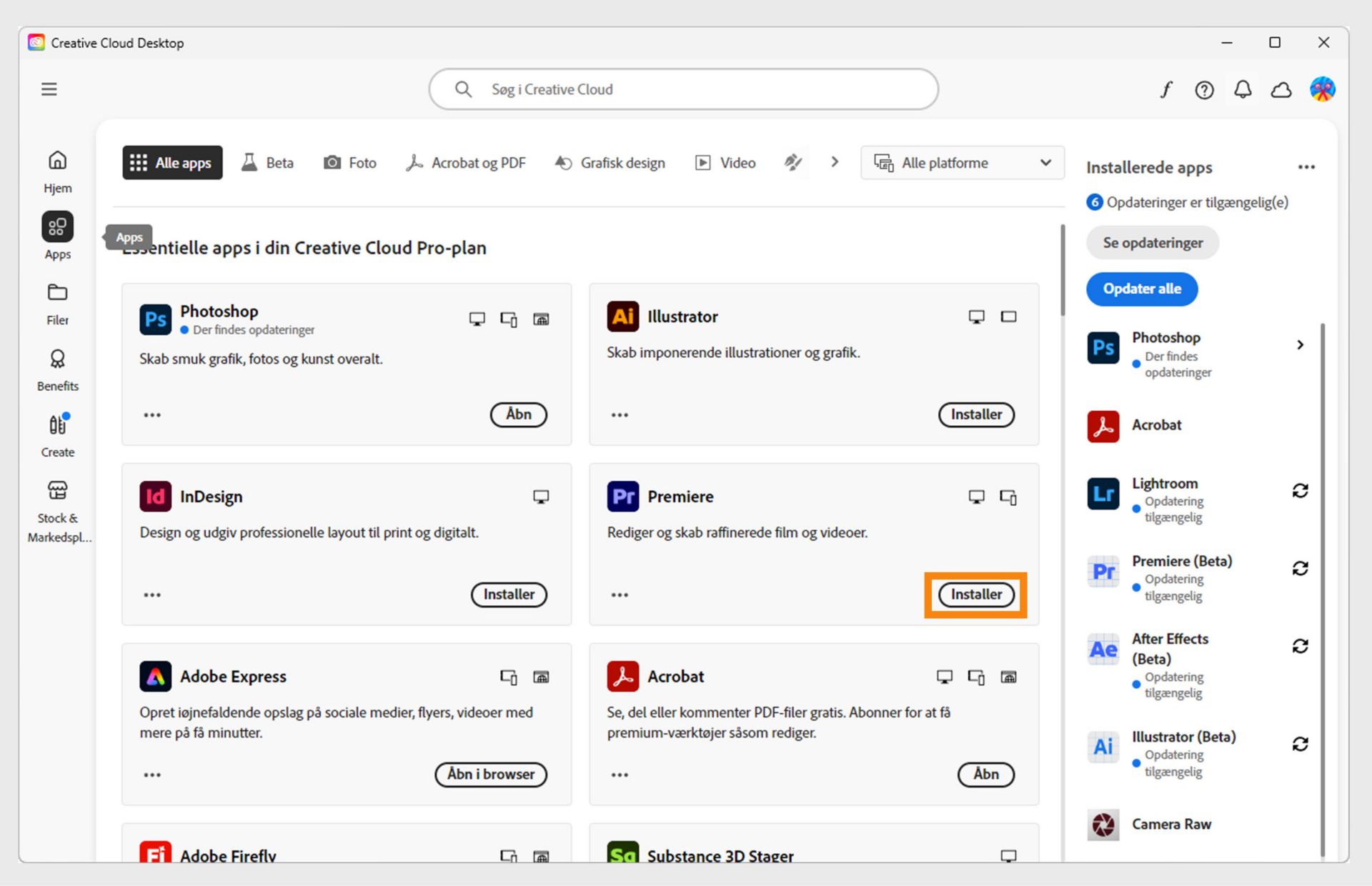Select the Alle apps tab

172,163
